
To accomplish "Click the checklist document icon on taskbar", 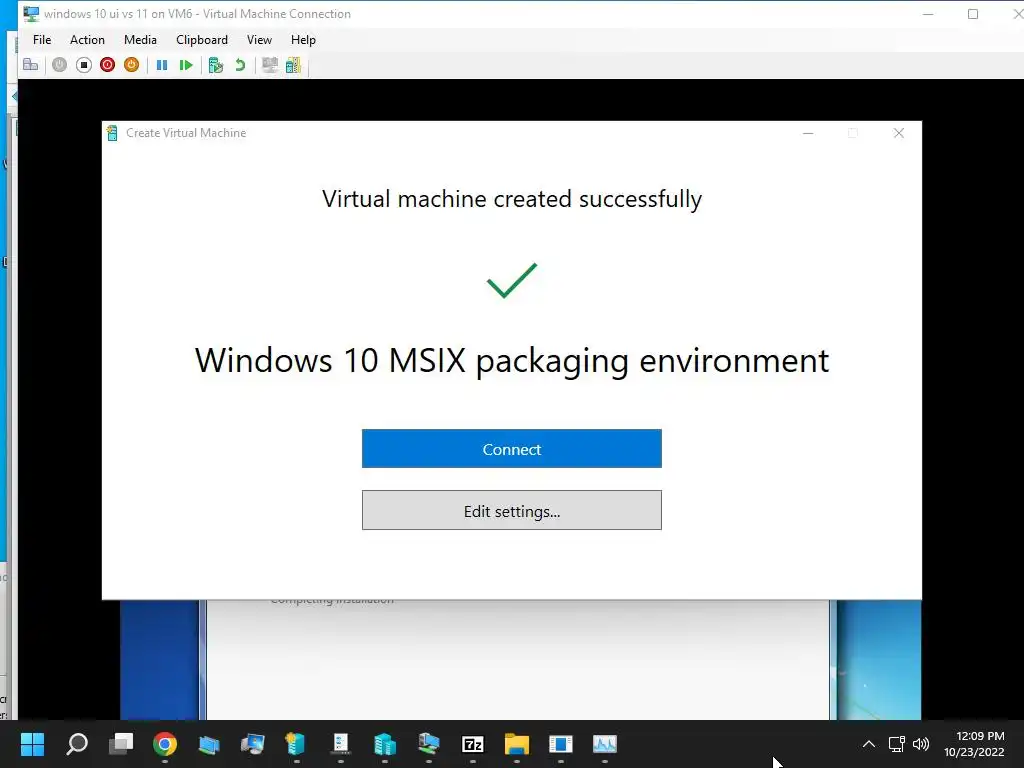I will tap(341, 744).
